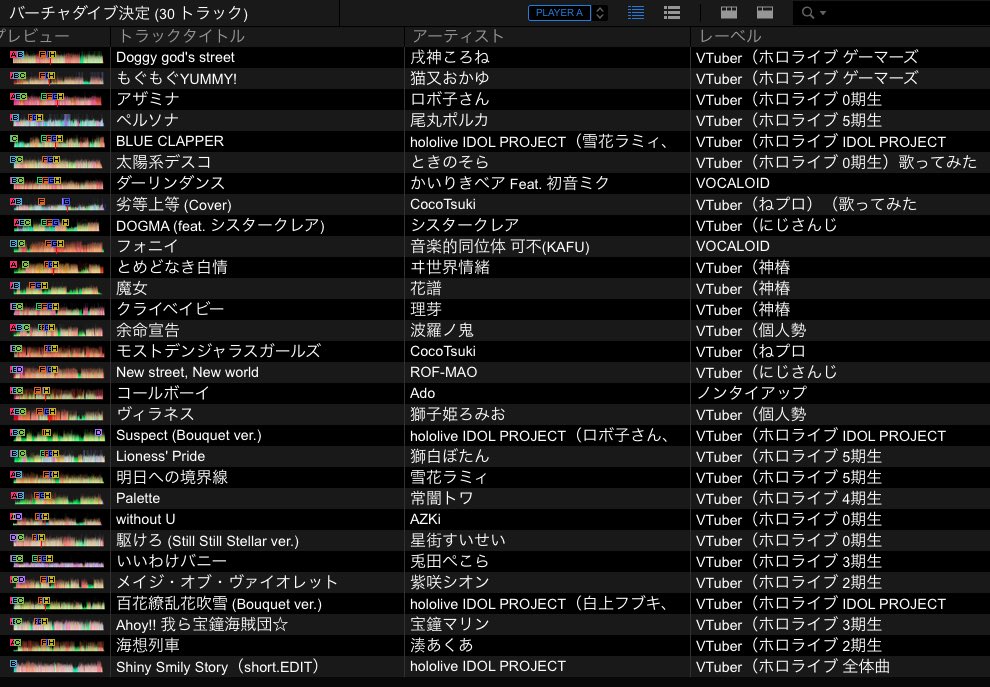Click the second window layout icon
The image size is (990, 687).
[x=765, y=13]
